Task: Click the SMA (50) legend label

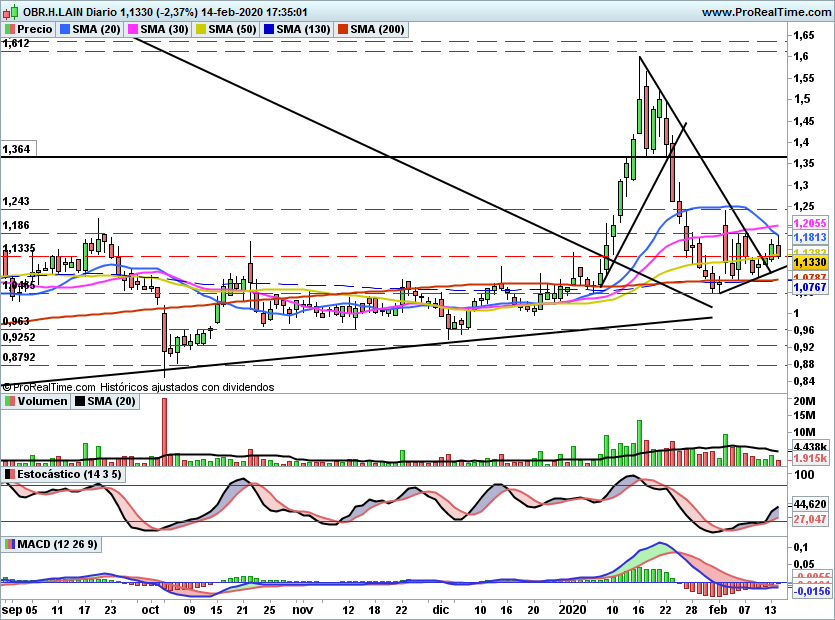Action: click(x=232, y=29)
